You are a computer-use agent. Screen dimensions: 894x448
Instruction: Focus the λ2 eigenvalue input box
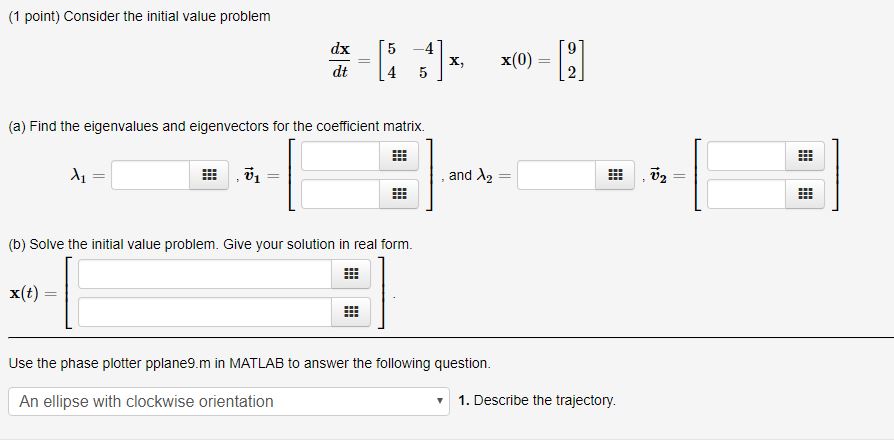pos(556,175)
